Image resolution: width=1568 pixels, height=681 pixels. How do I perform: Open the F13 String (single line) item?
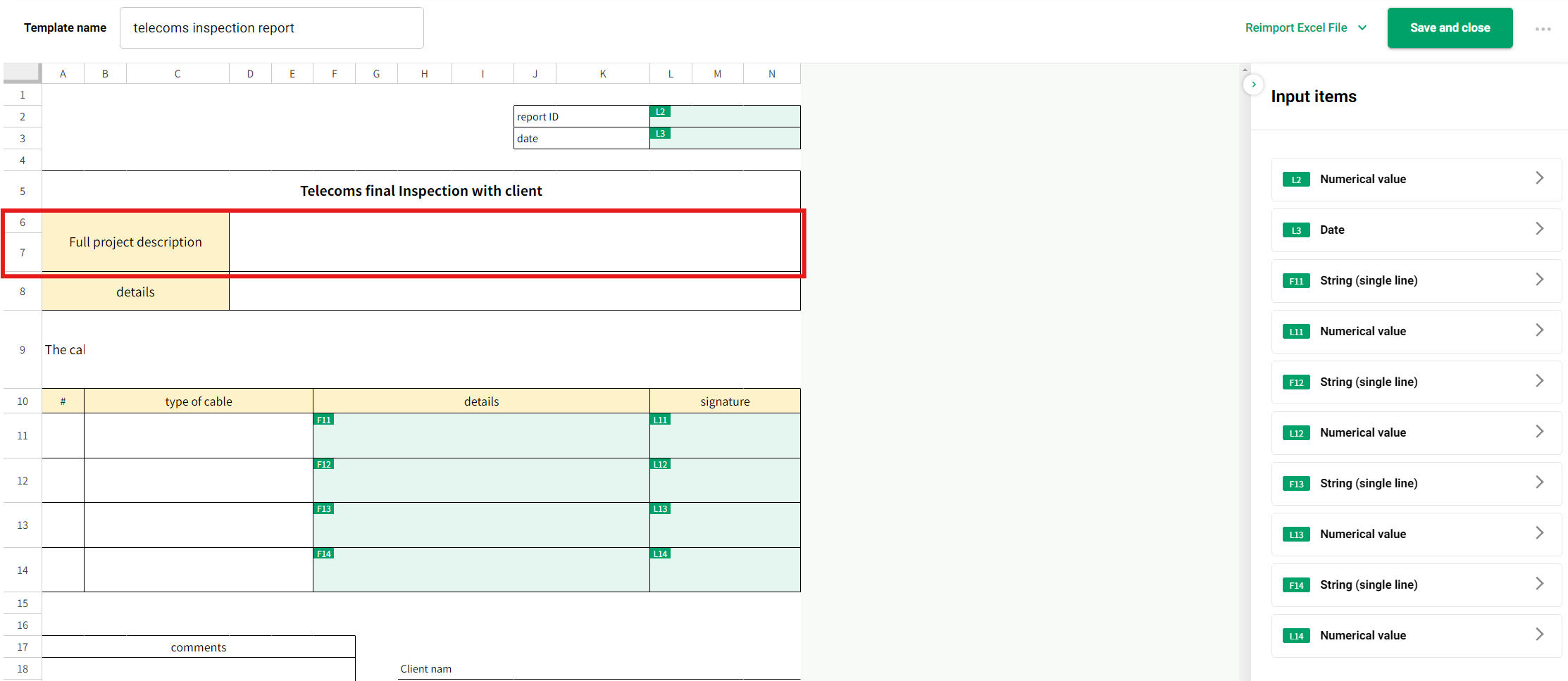(1416, 483)
